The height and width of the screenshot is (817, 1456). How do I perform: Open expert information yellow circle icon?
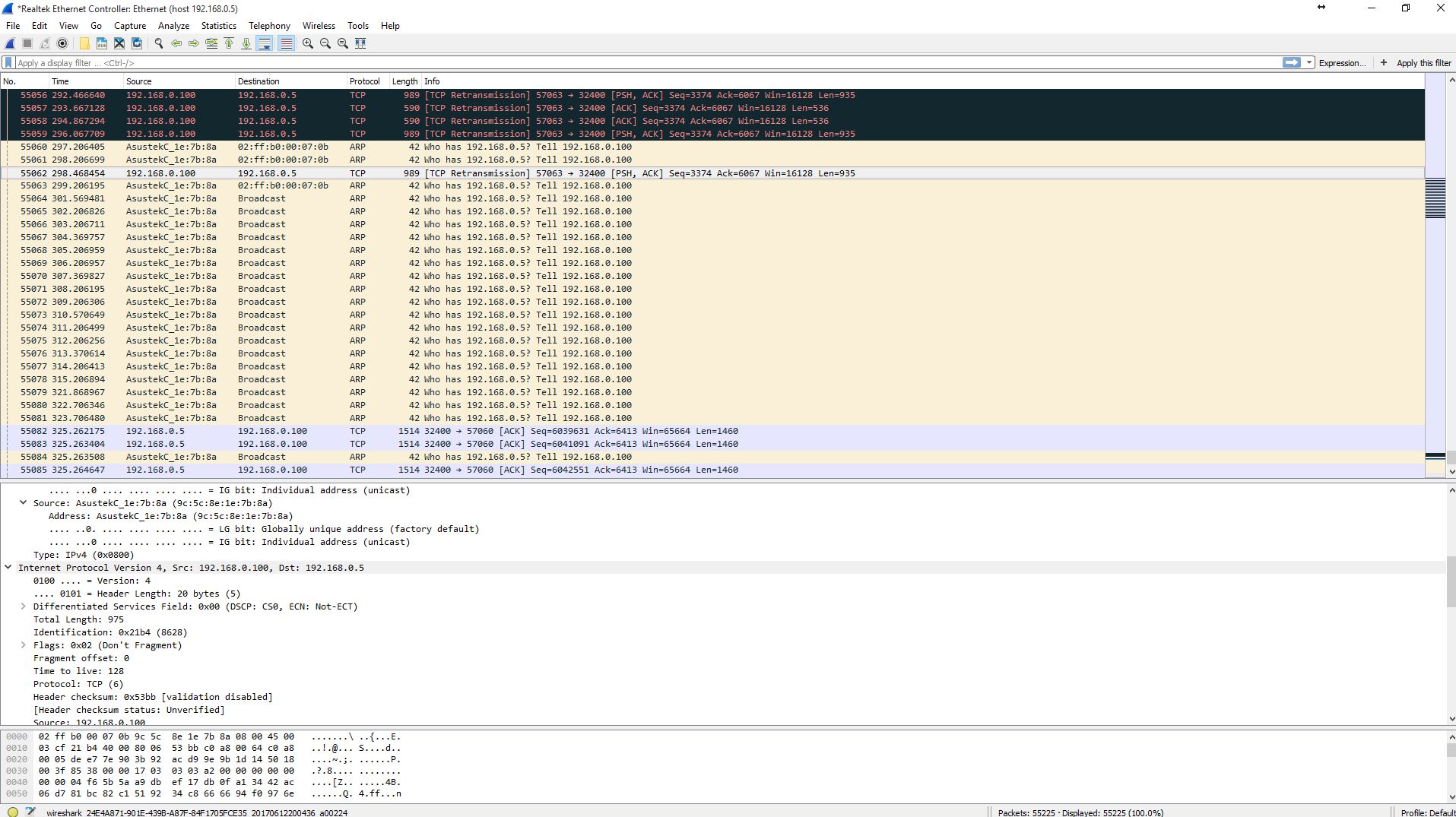point(13,812)
